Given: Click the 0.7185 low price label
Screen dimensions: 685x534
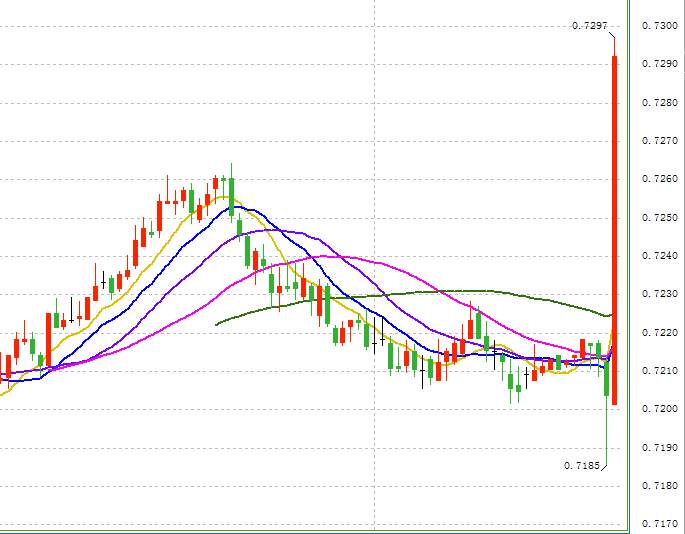Looking at the screenshot, I should click(582, 466).
